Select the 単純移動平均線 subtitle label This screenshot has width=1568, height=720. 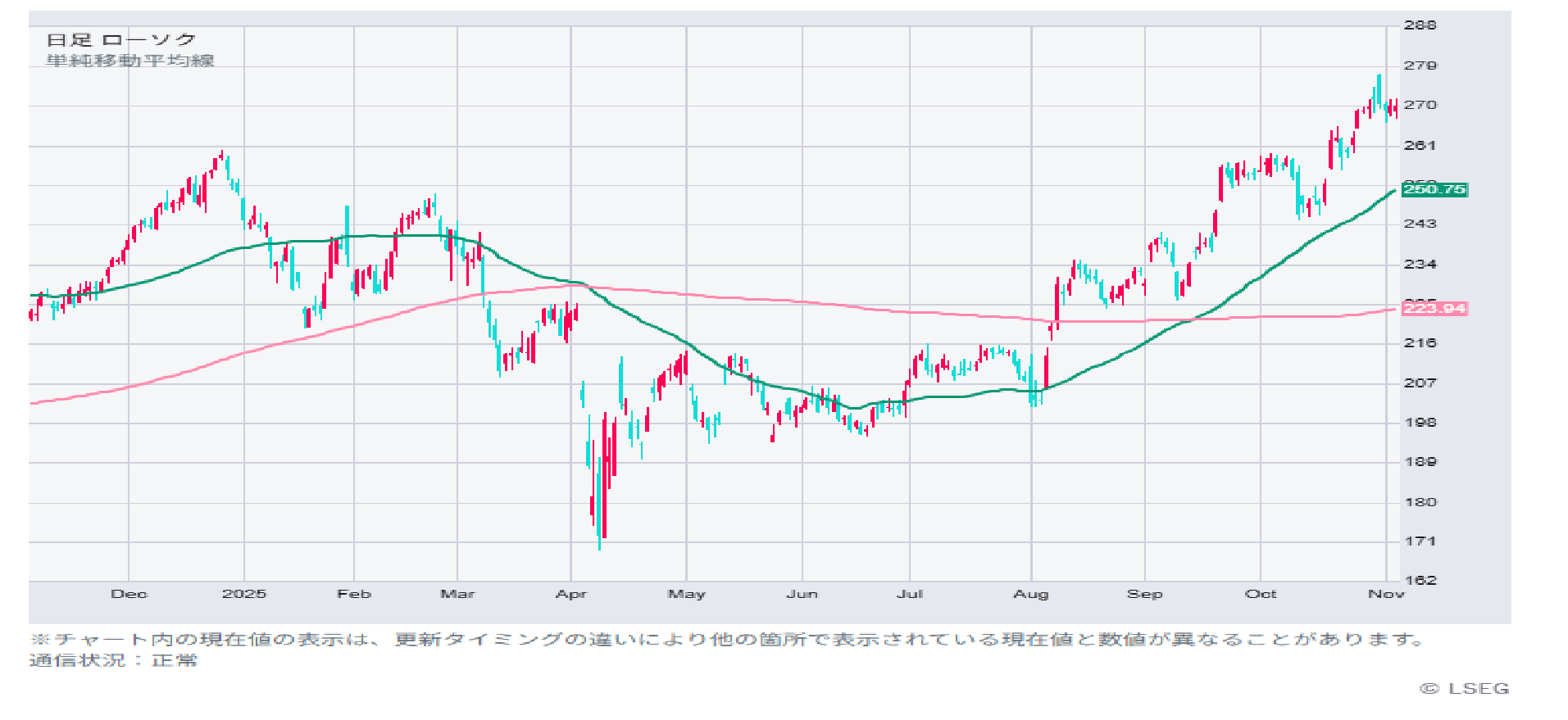pos(130,61)
